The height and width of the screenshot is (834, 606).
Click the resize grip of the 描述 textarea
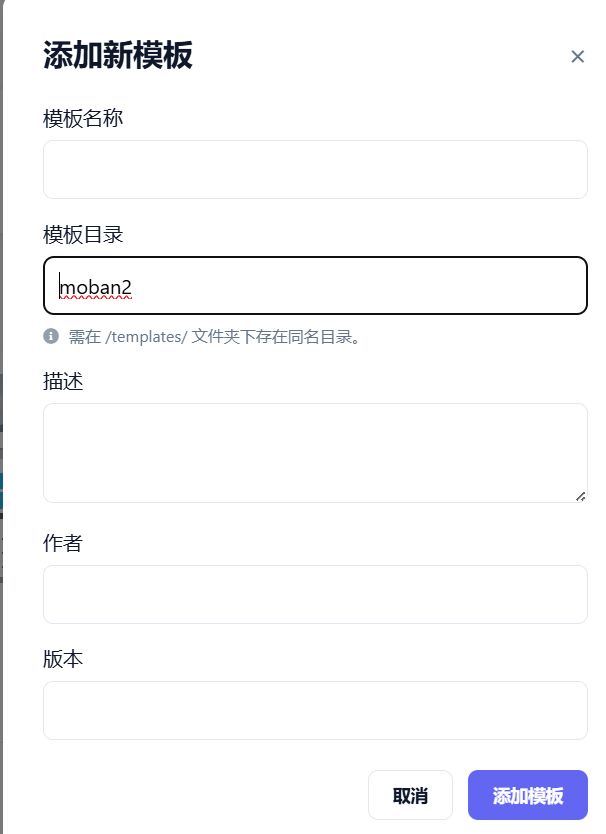coord(580,496)
